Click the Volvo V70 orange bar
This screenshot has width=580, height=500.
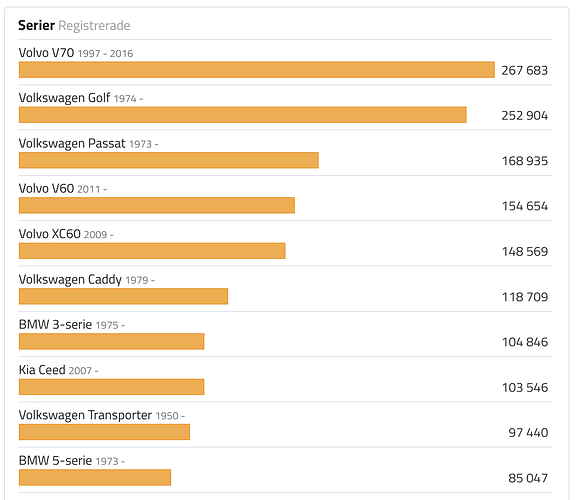pyautogui.click(x=257, y=70)
